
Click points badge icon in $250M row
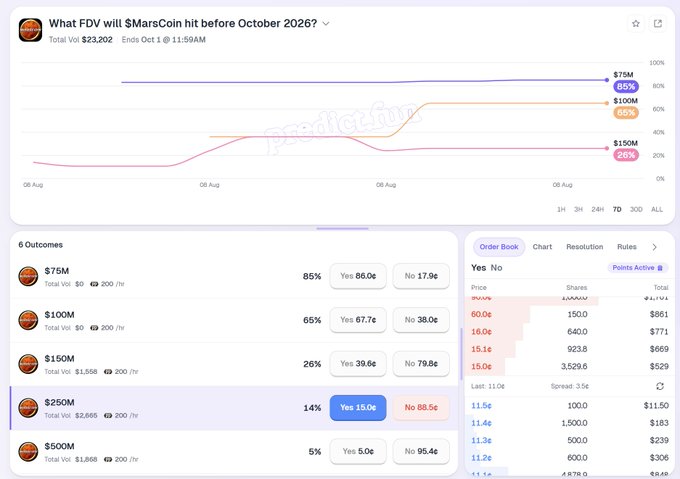coord(108,415)
